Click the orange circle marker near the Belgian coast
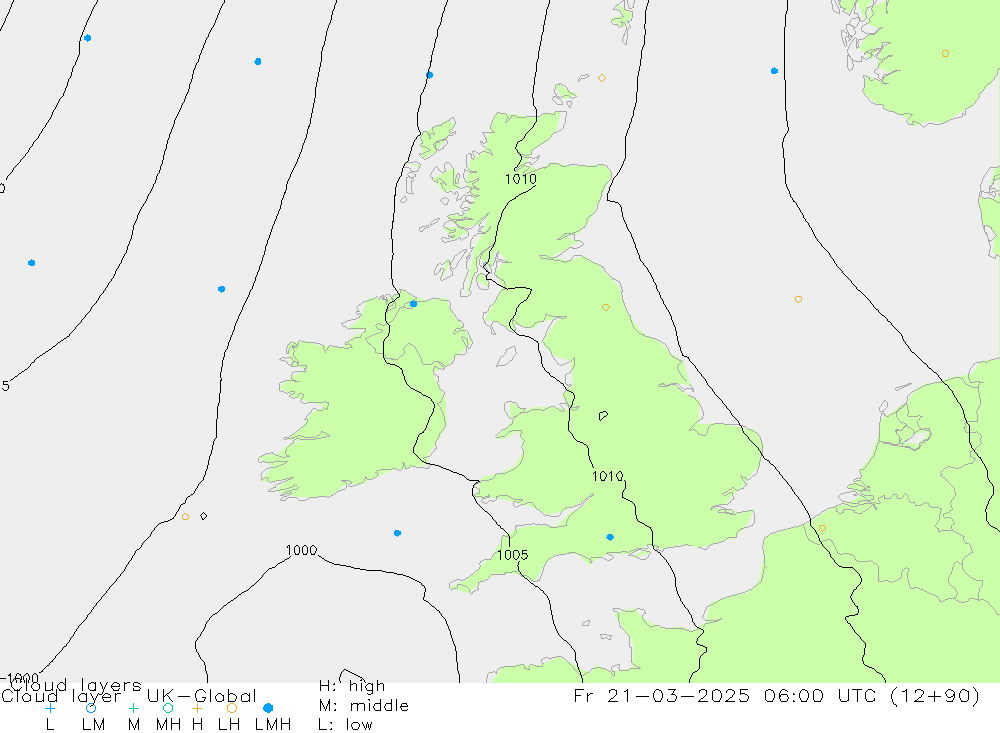Image resolution: width=1000 pixels, height=733 pixels. click(x=822, y=528)
